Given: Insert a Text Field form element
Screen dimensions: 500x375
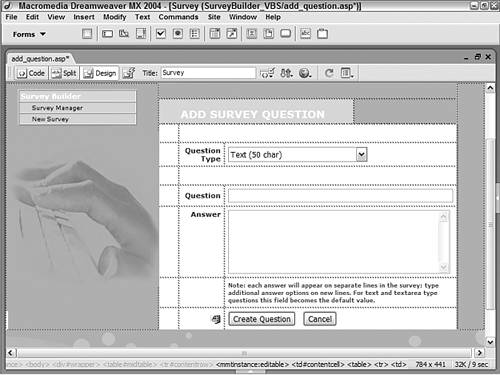Looking at the screenshot, I should [107, 34].
